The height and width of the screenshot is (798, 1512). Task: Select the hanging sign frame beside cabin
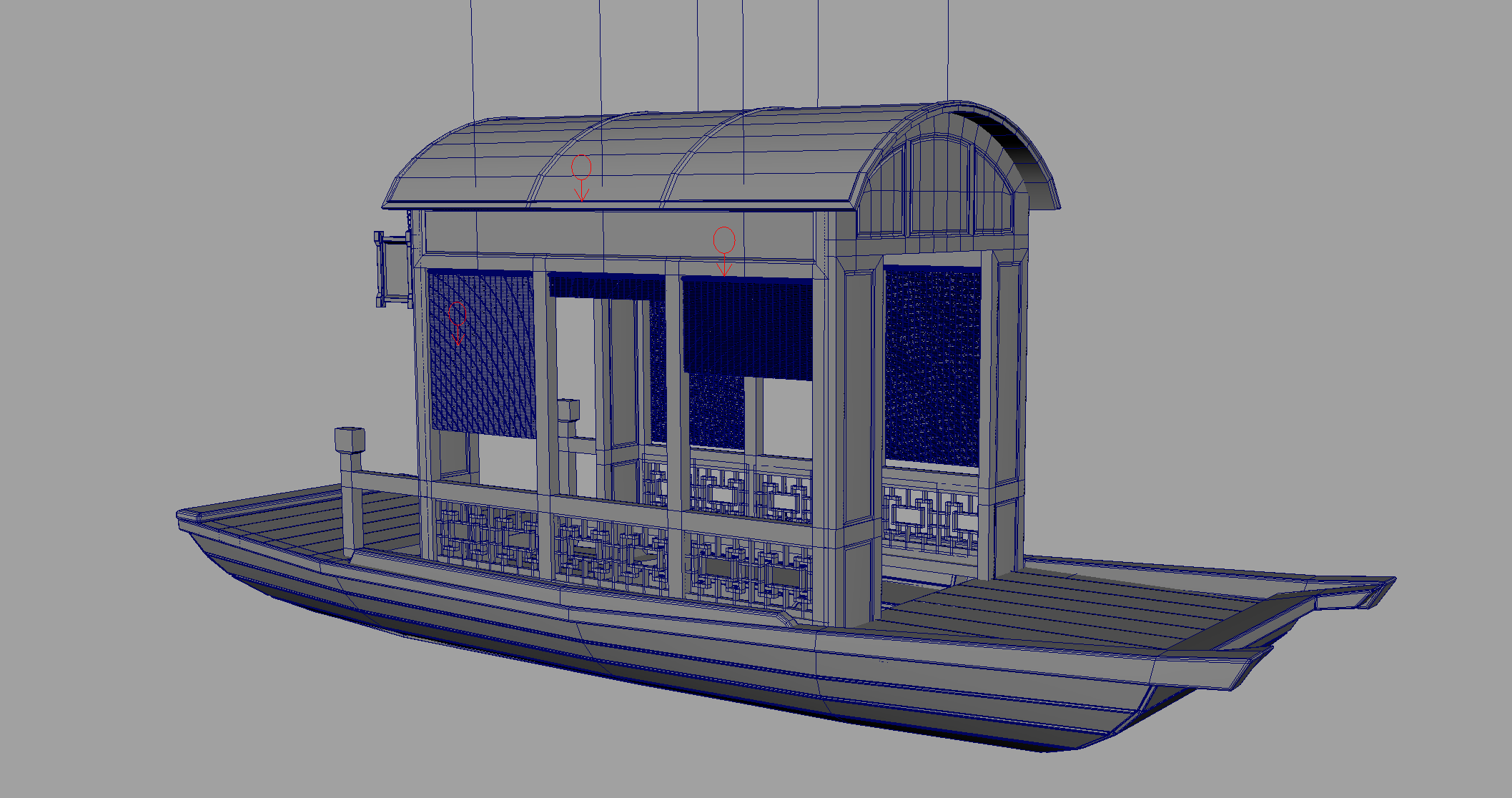tap(392, 269)
